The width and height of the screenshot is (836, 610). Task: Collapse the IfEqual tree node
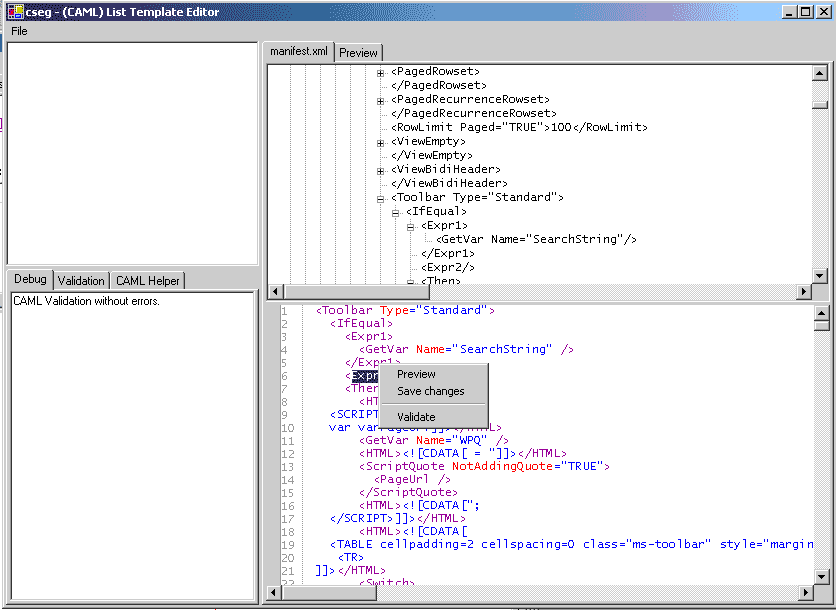coord(395,213)
